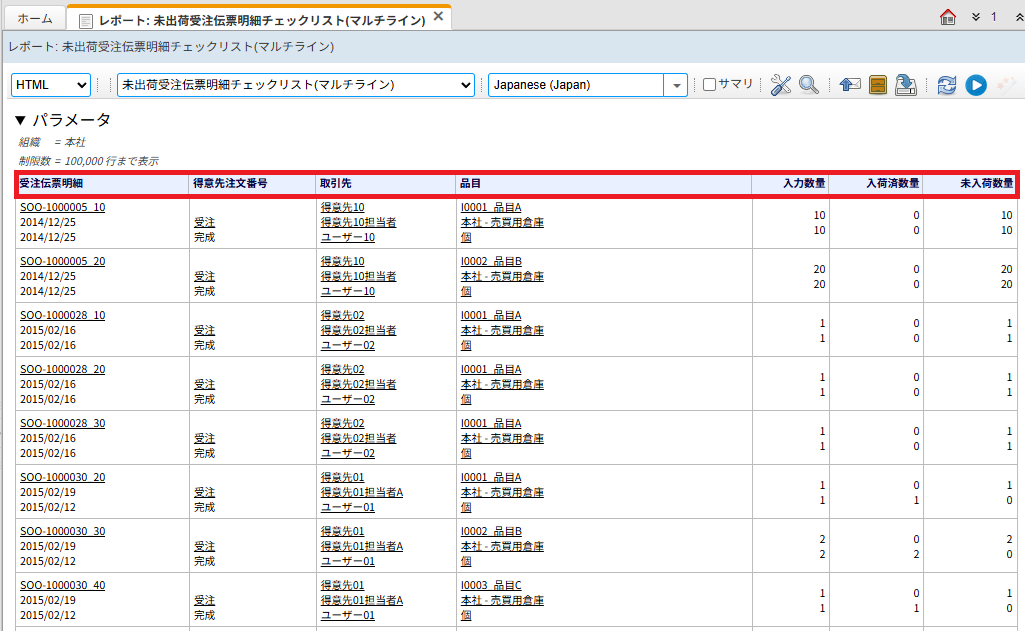Go to home using the house icon

point(948,17)
